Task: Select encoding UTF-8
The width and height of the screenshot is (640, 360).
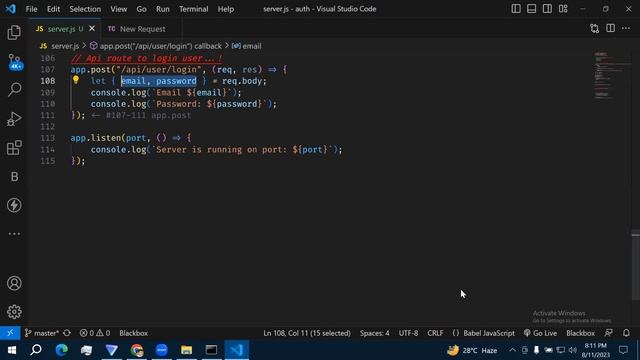Action: [x=408, y=333]
